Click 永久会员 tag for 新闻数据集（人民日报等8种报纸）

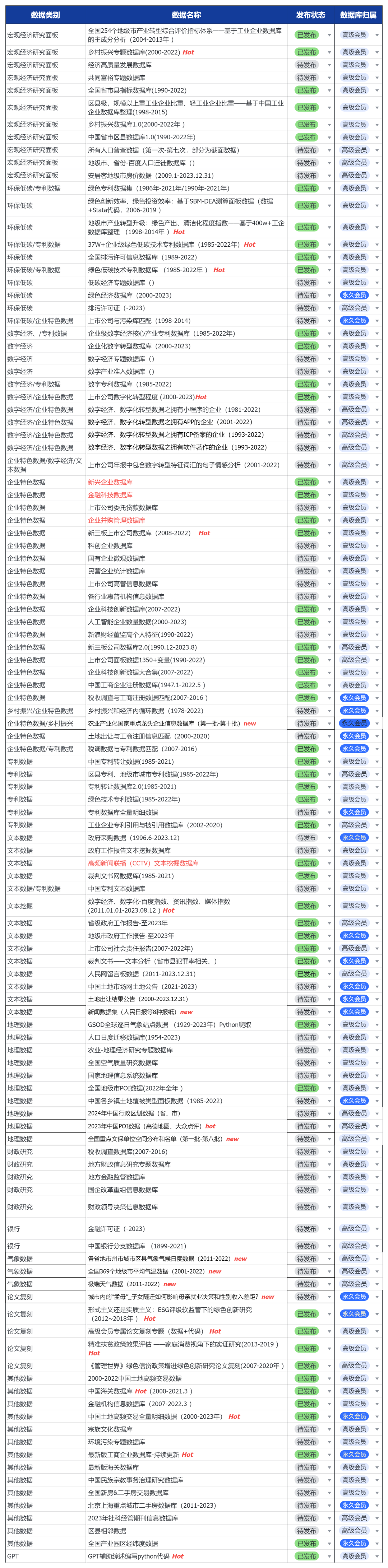(x=354, y=1012)
